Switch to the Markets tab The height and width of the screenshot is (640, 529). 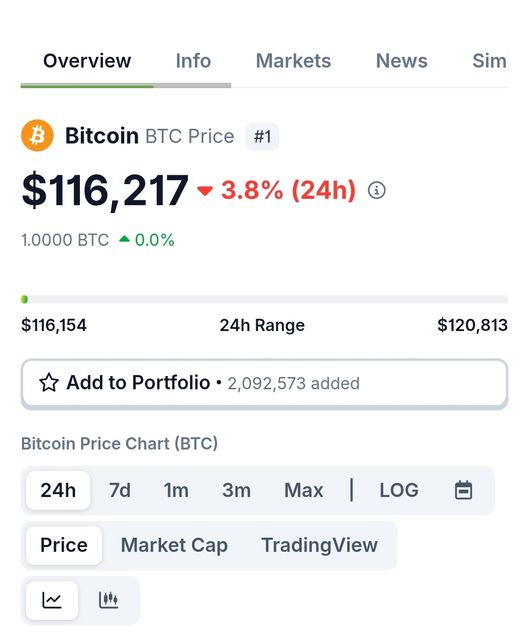coord(293,61)
